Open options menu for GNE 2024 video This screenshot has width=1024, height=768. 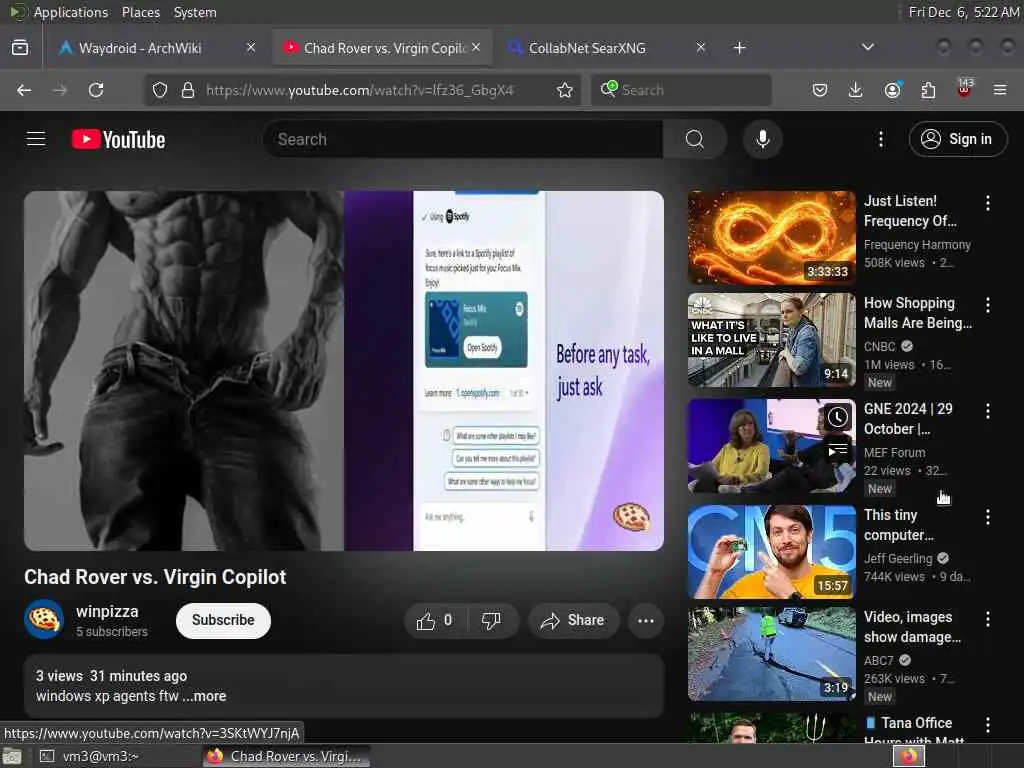[x=987, y=411]
